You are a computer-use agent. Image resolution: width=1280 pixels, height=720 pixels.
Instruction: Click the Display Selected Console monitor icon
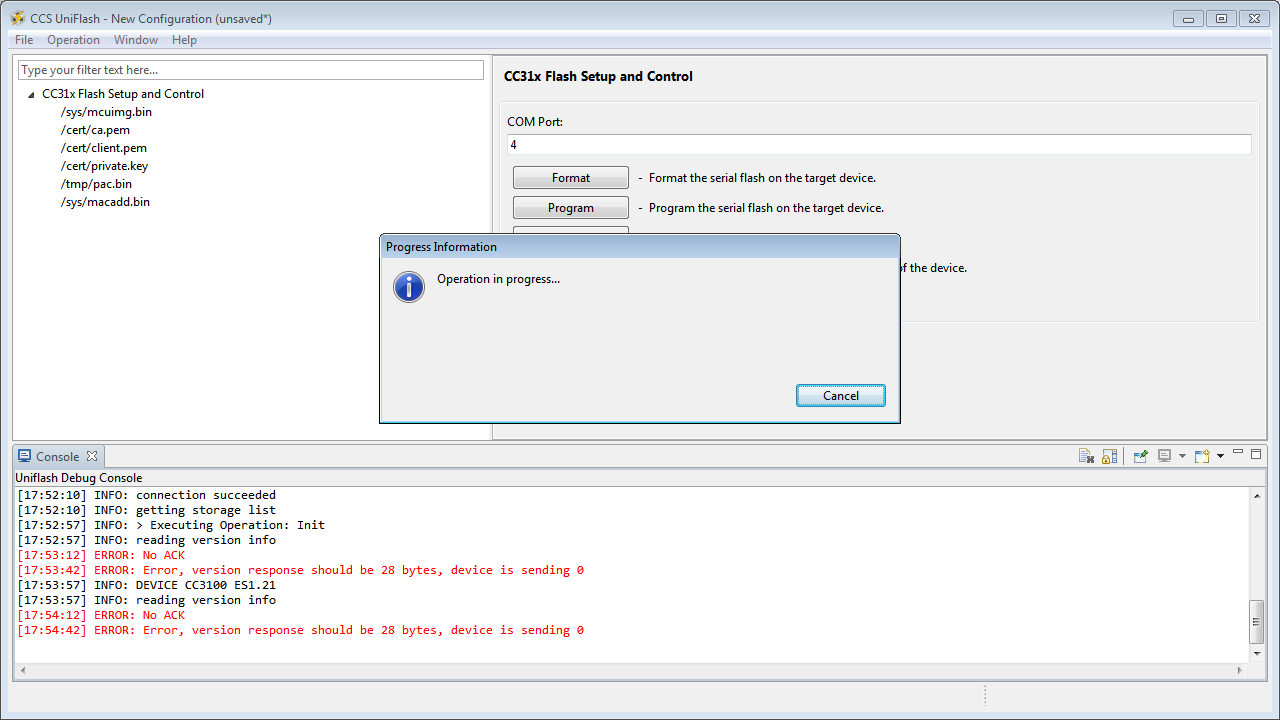point(1164,456)
